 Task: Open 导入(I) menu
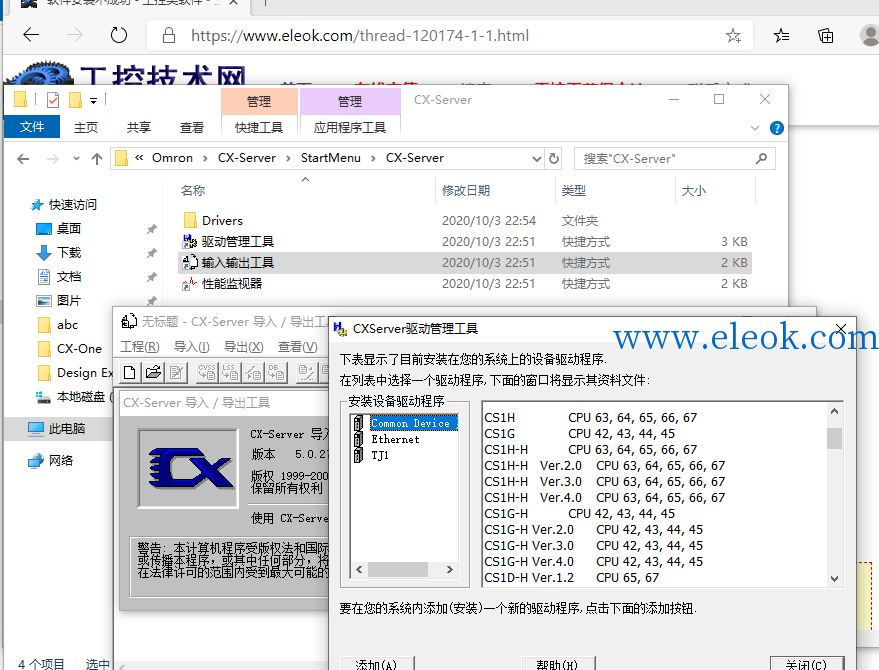(x=192, y=347)
